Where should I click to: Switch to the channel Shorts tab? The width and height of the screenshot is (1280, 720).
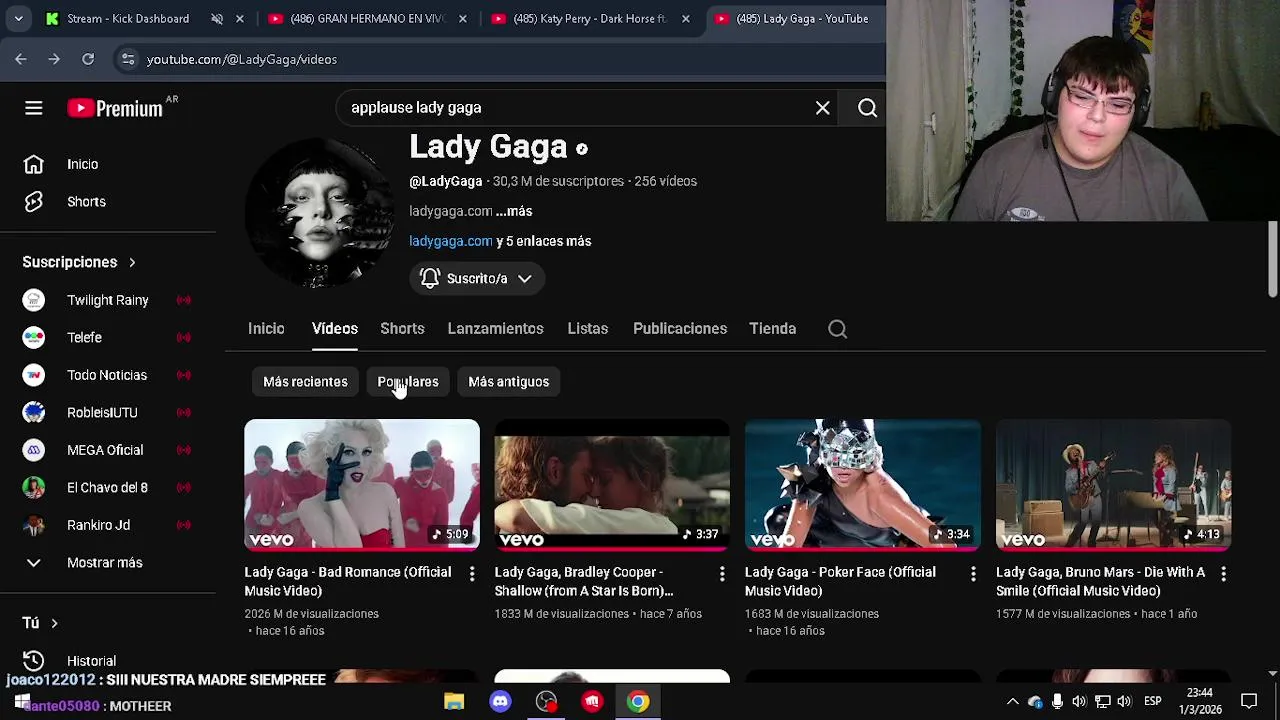coord(402,329)
